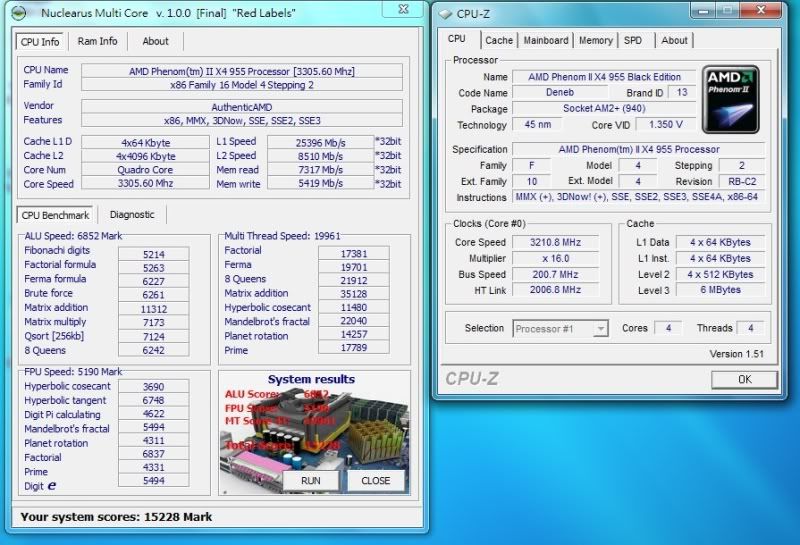Close the CPU-Z window
This screenshot has height=545, width=800.
(x=761, y=9)
